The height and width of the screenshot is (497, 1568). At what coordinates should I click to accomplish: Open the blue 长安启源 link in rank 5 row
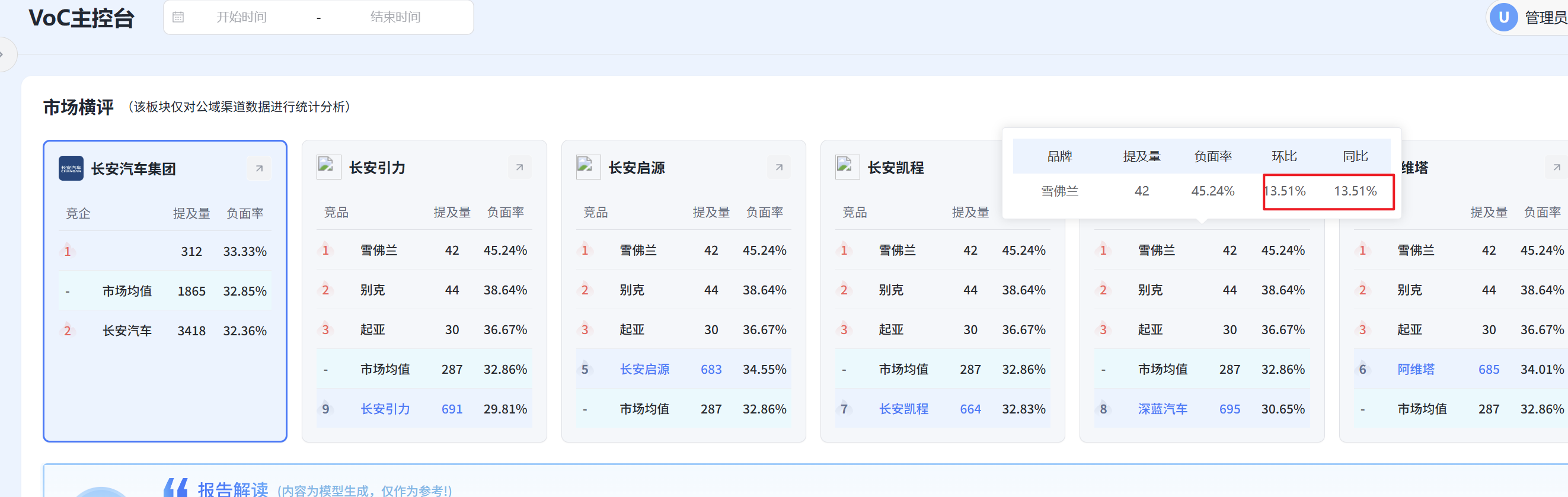644,370
